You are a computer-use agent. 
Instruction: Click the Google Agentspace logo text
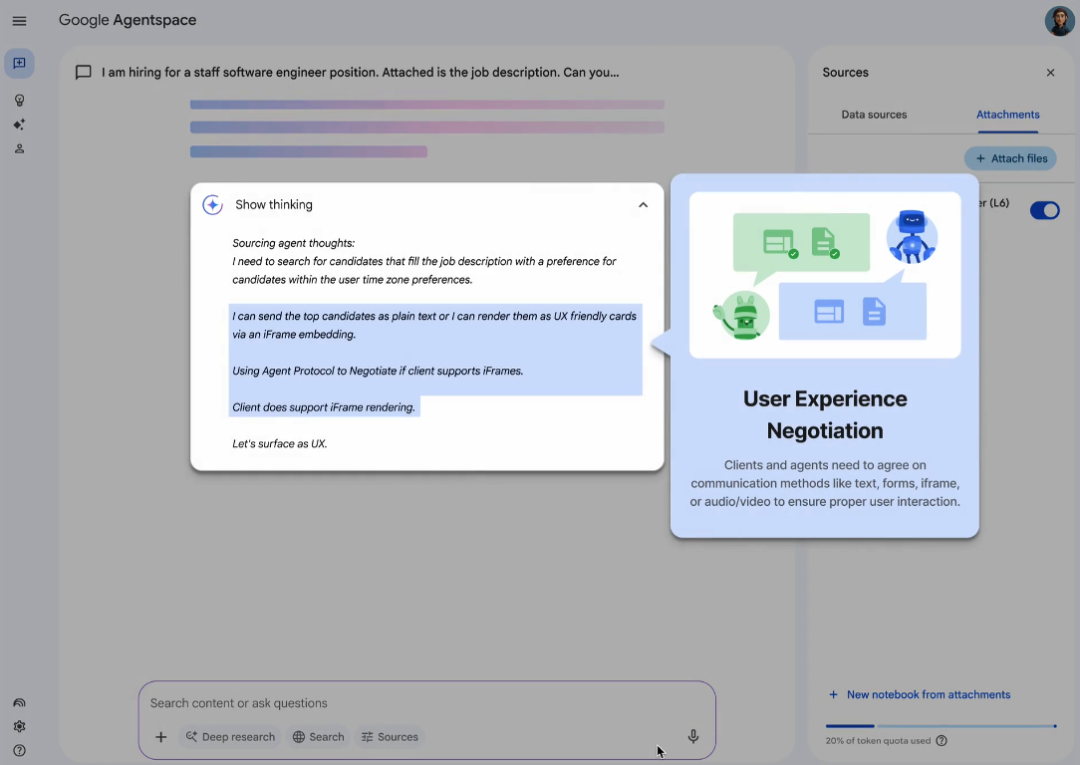[127, 20]
